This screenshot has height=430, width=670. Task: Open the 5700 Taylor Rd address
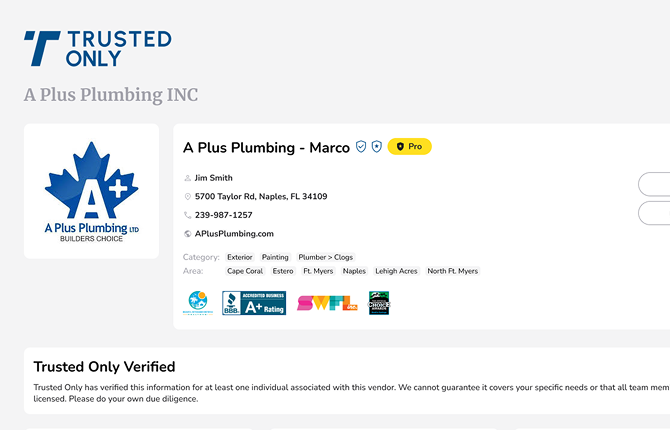(x=260, y=197)
